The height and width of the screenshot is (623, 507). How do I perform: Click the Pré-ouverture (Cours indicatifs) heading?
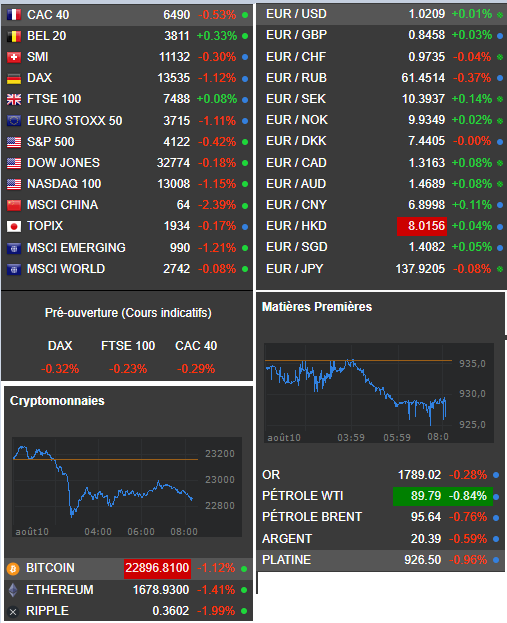tap(128, 313)
